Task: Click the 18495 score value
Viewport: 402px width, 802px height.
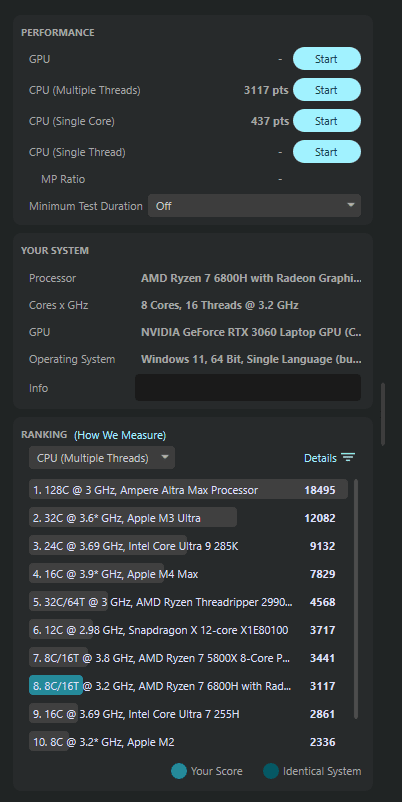Action: pos(320,490)
